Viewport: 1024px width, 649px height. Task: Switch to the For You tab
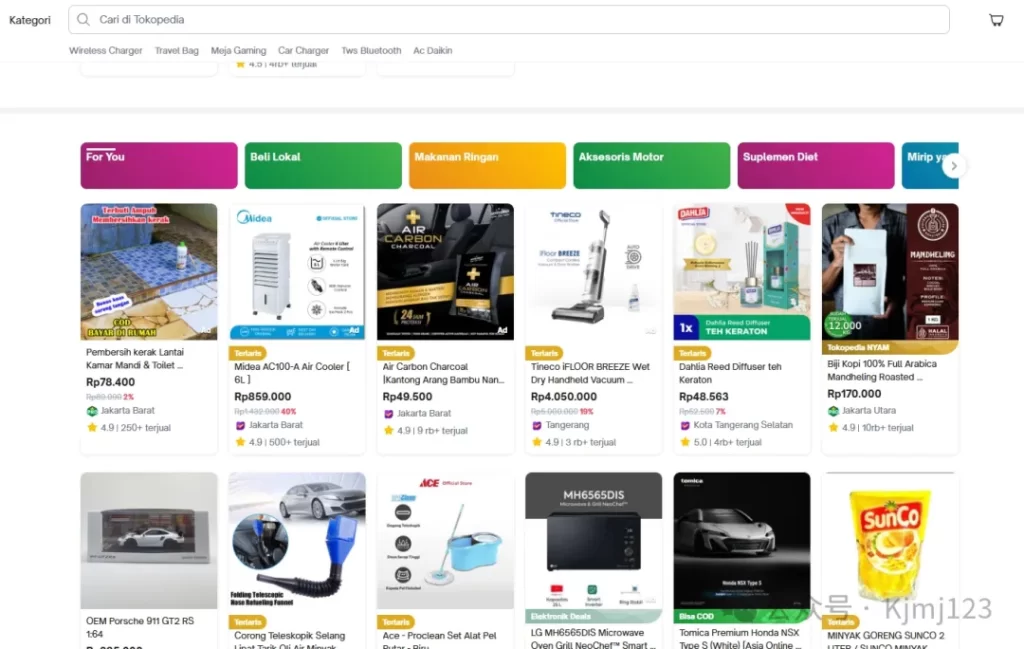tap(159, 166)
